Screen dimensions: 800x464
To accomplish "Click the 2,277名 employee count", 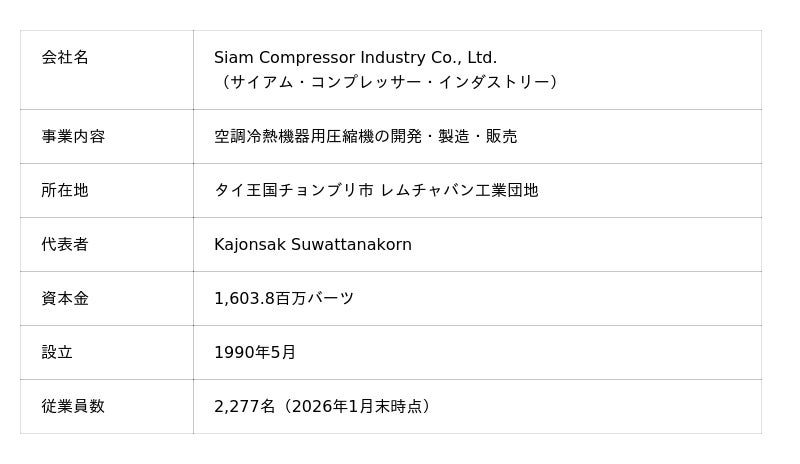I will point(244,406).
